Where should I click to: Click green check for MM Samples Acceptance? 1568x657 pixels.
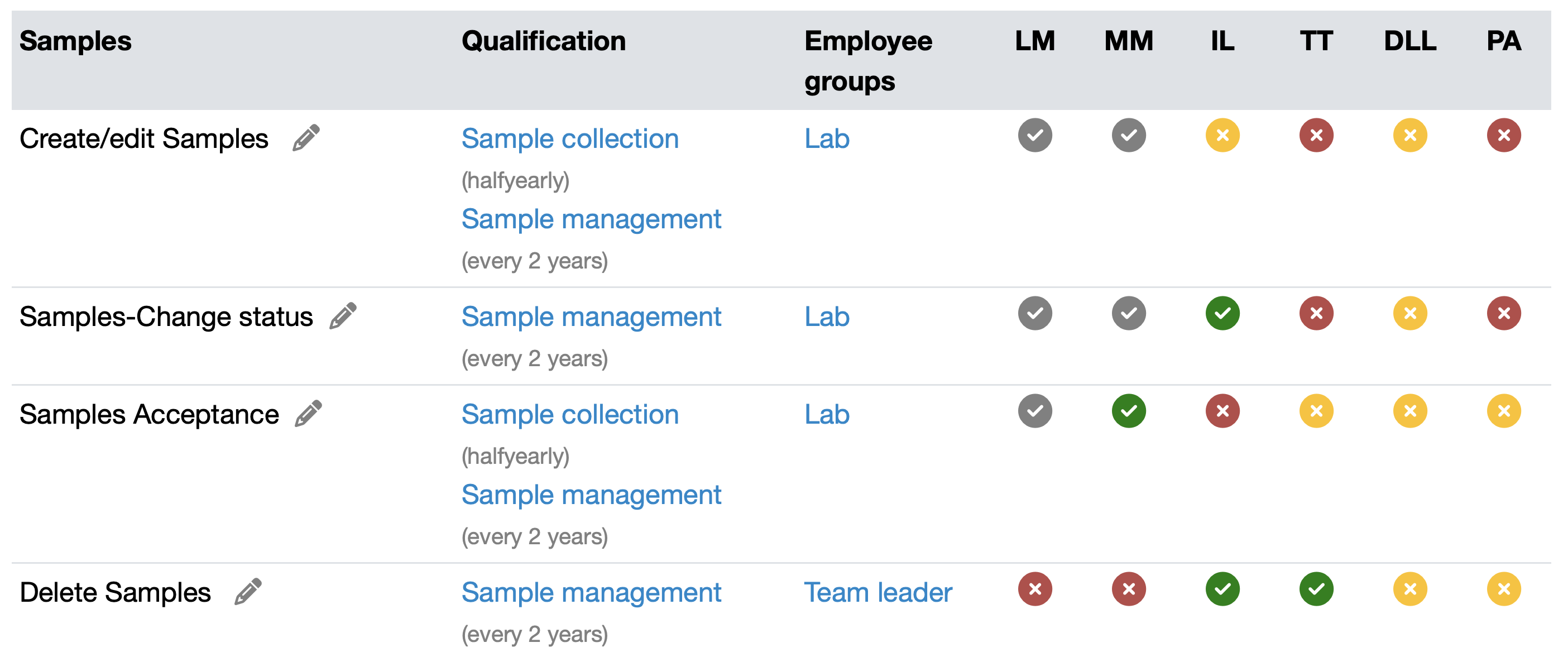[1129, 411]
